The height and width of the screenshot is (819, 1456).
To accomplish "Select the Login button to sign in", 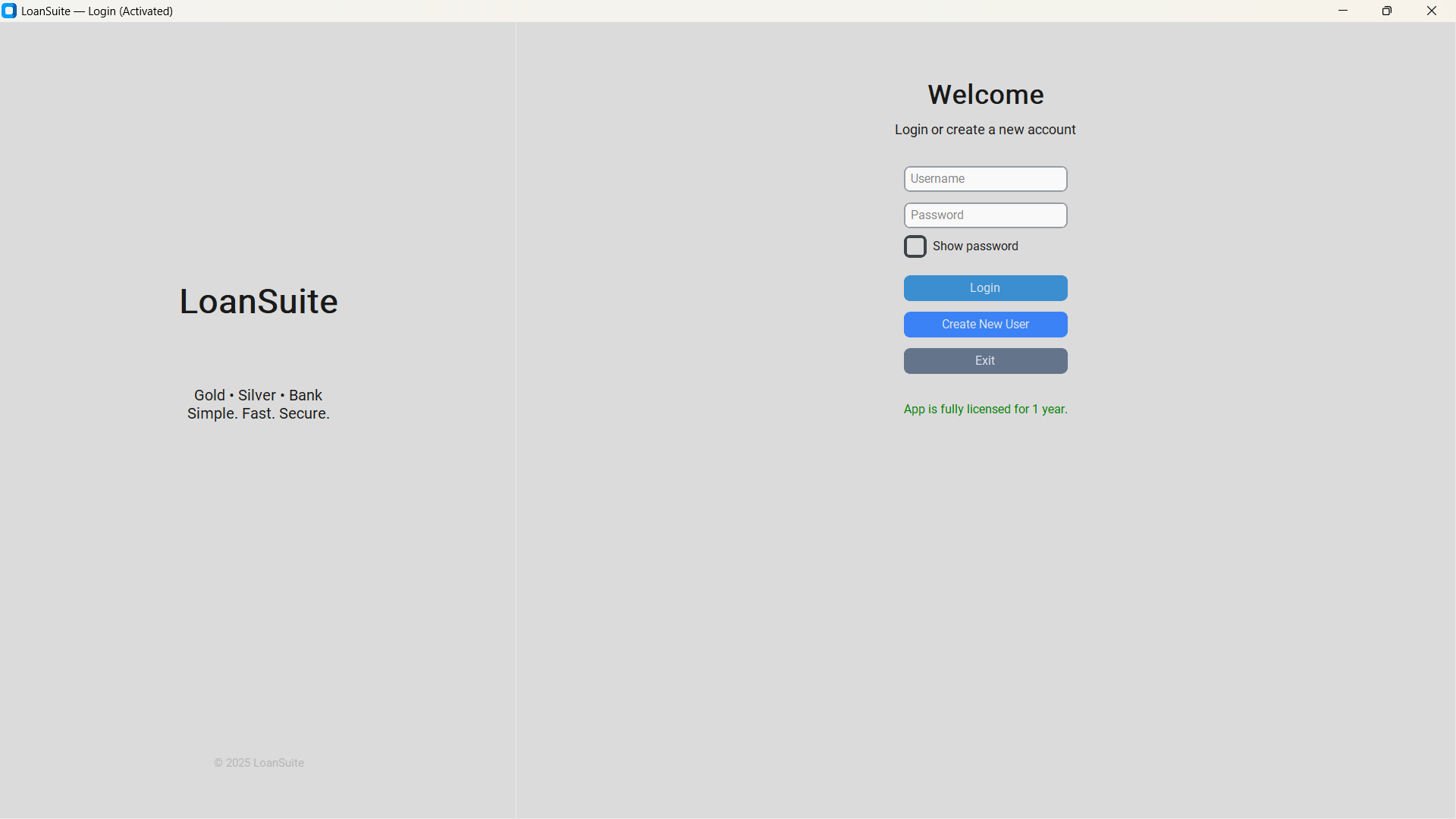I will click(x=984, y=287).
